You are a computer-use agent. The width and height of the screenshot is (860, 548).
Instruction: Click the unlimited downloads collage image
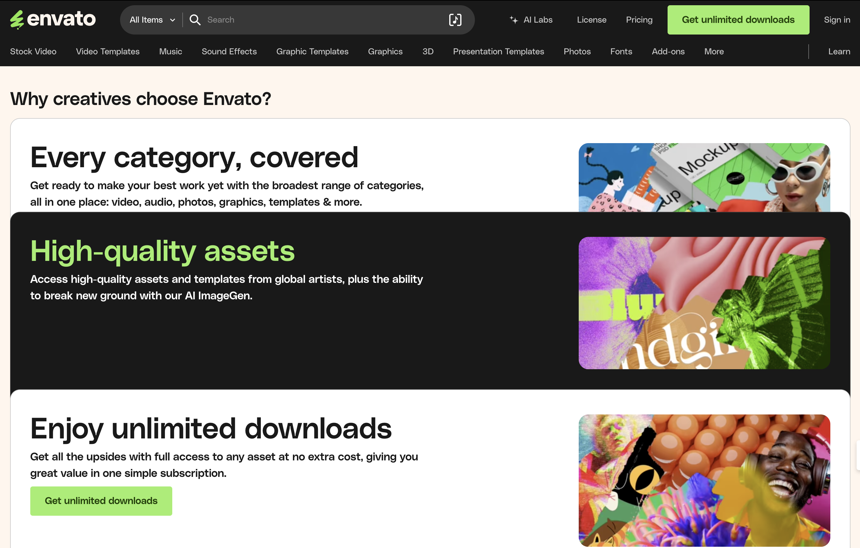(x=704, y=480)
